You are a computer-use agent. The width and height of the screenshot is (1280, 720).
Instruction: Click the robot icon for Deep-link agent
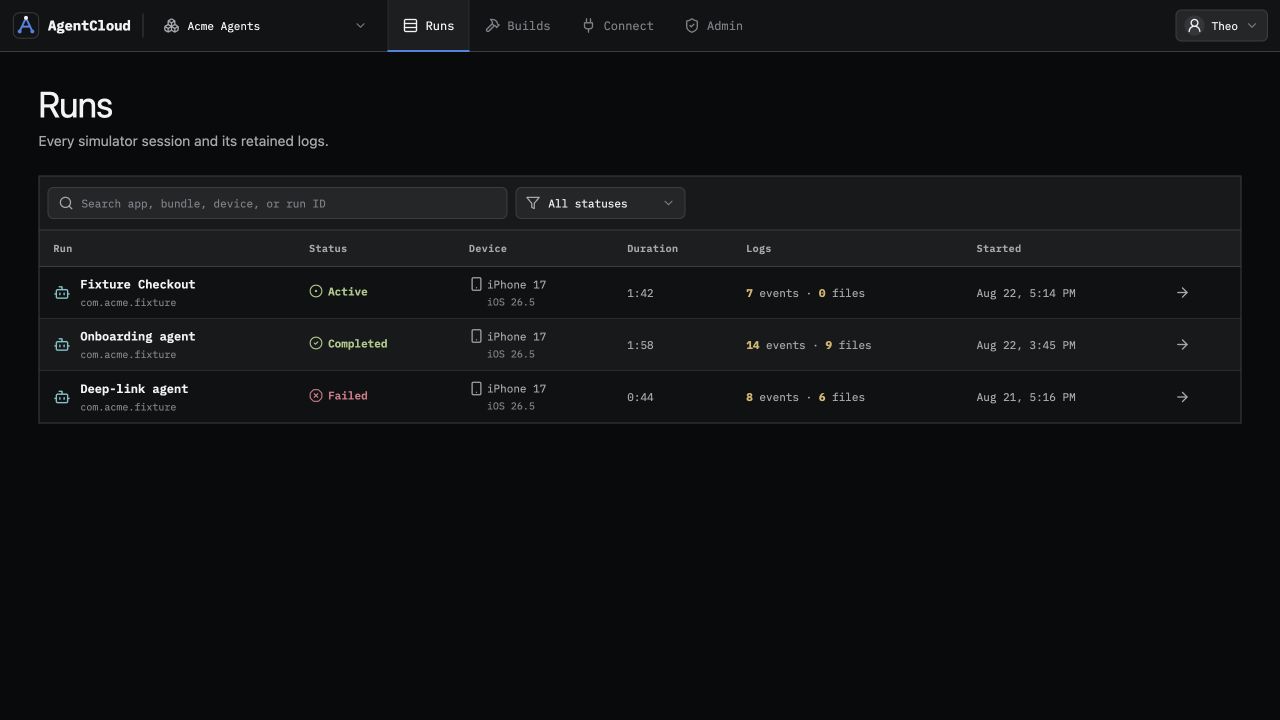[x=62, y=397]
